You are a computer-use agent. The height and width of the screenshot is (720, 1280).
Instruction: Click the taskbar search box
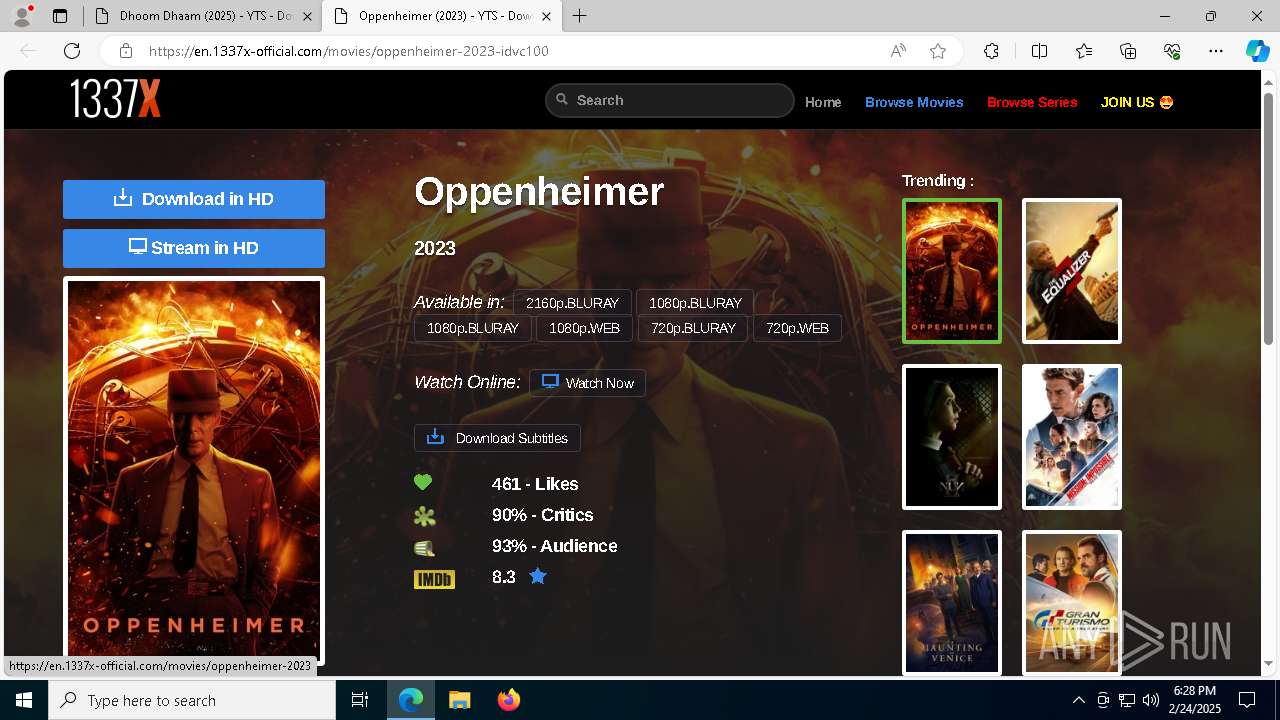pyautogui.click(x=192, y=700)
